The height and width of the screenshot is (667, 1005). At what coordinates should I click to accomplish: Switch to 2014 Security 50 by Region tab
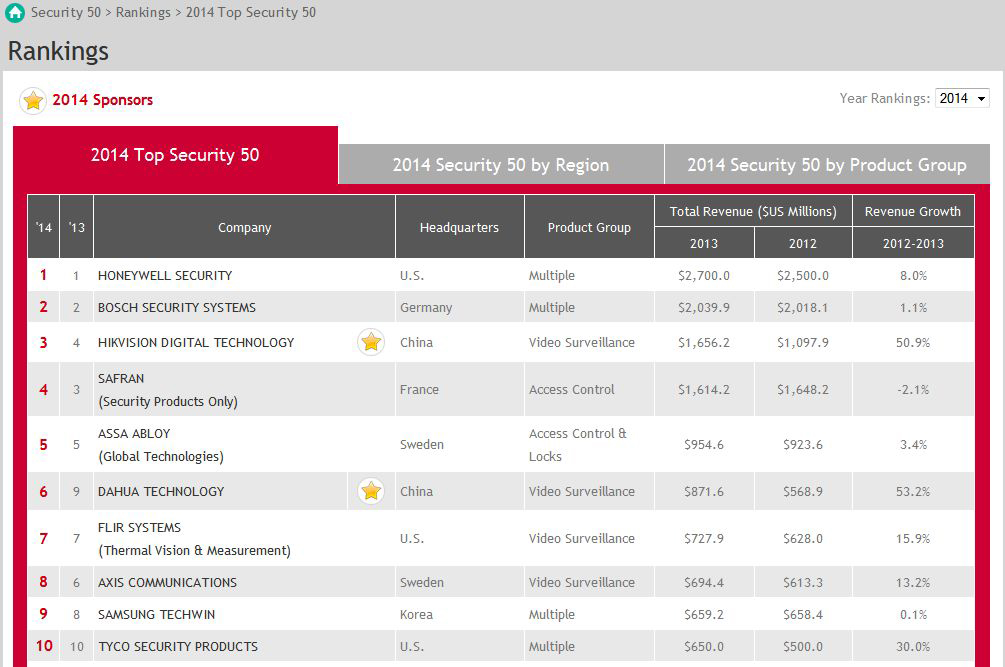coord(501,165)
